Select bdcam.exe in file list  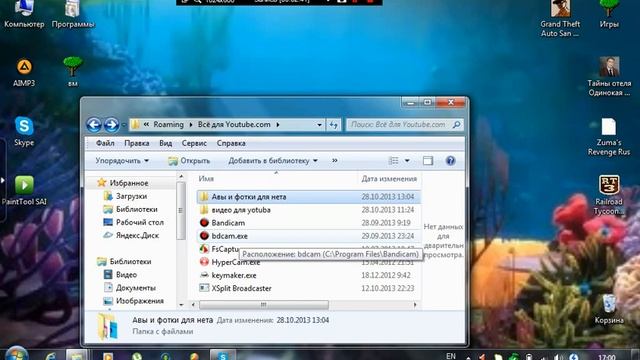(309, 236)
